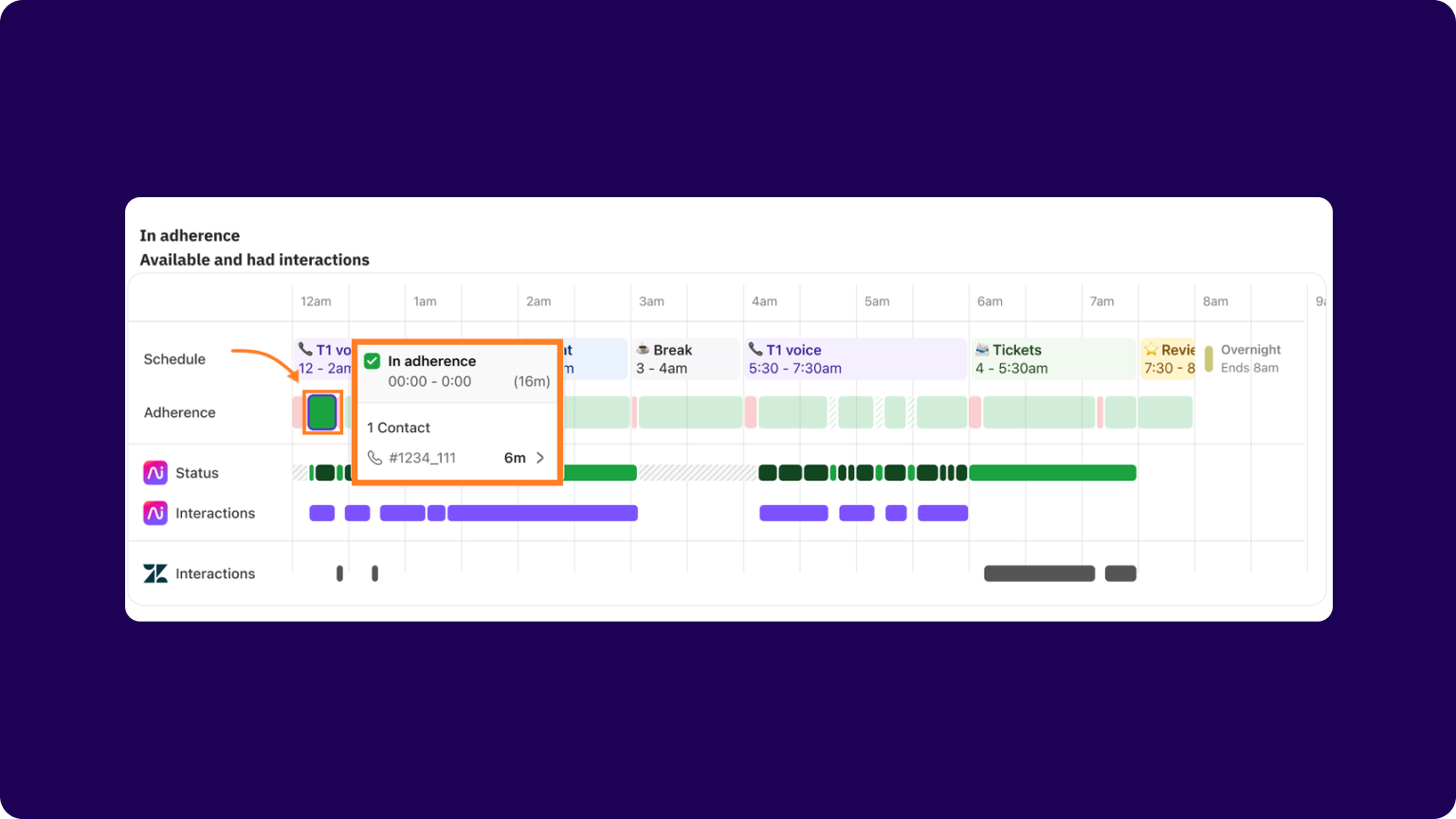Click the olive Overnight marker icon
This screenshot has height=819, width=1456.
coord(1209,358)
